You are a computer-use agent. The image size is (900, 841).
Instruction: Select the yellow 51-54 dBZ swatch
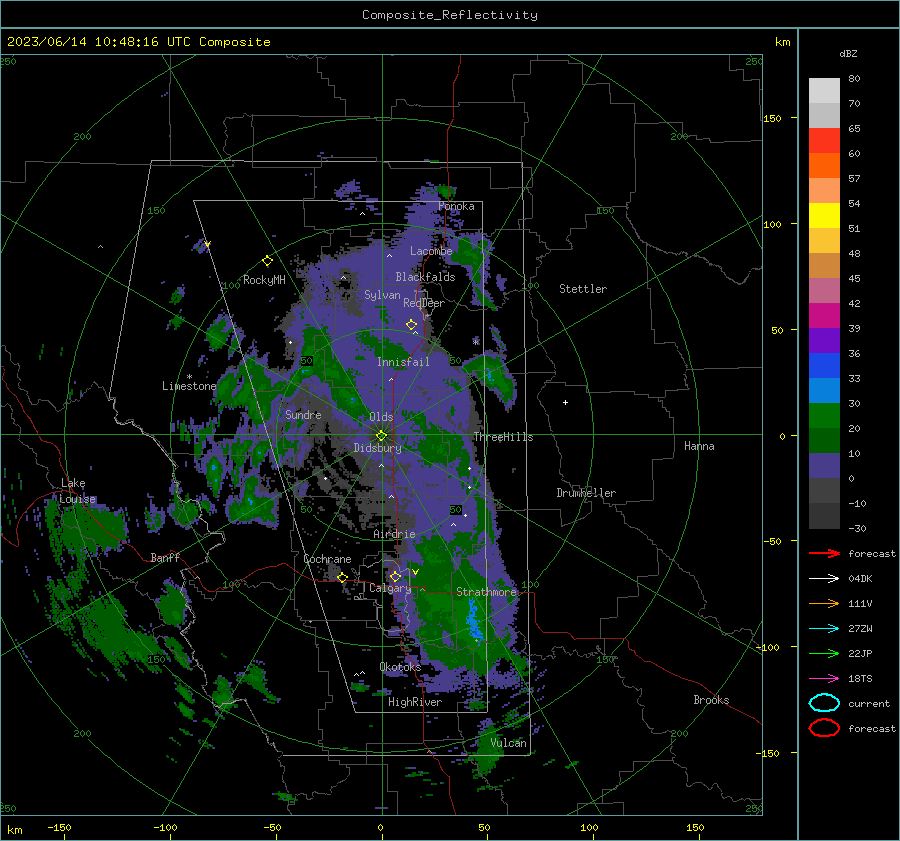[x=824, y=215]
